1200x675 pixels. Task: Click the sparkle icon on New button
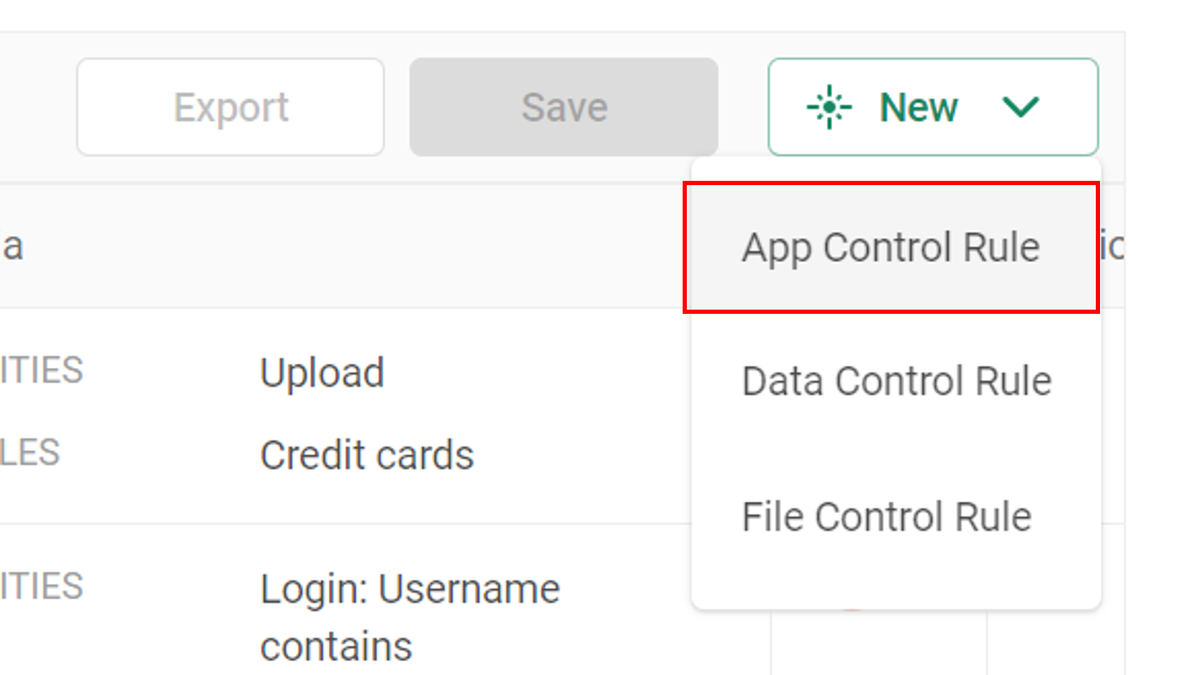(829, 107)
